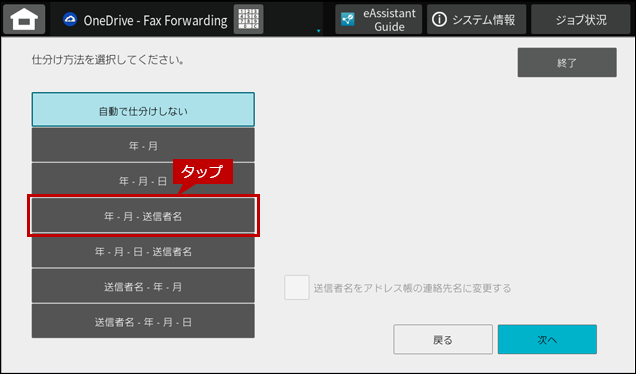
Task: Select 年 - 月 - 送信者名 sorting option
Action: [x=143, y=215]
